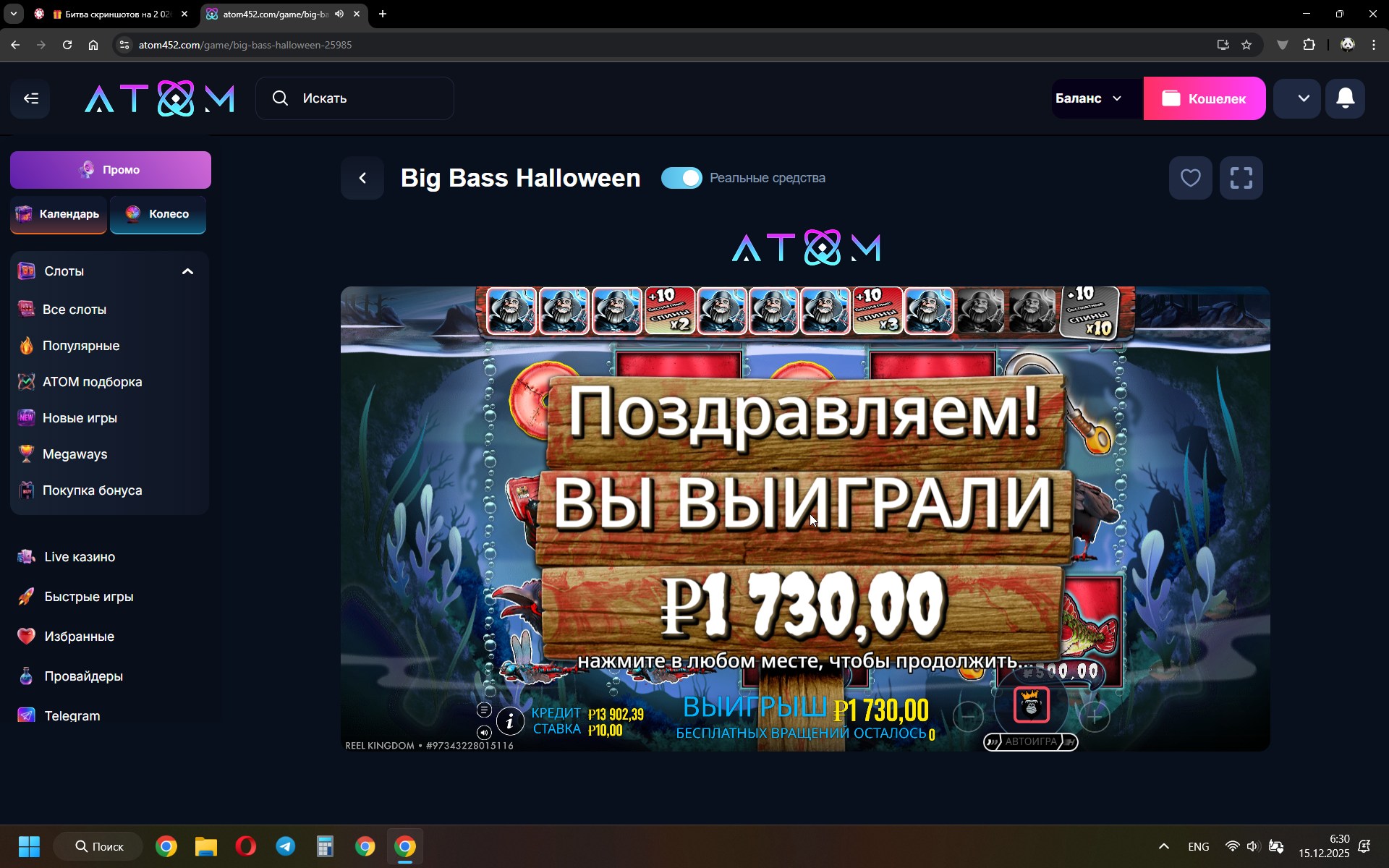Screen dimensions: 1389x868
Task: Expand the Баланс dropdown
Action: (x=1089, y=98)
